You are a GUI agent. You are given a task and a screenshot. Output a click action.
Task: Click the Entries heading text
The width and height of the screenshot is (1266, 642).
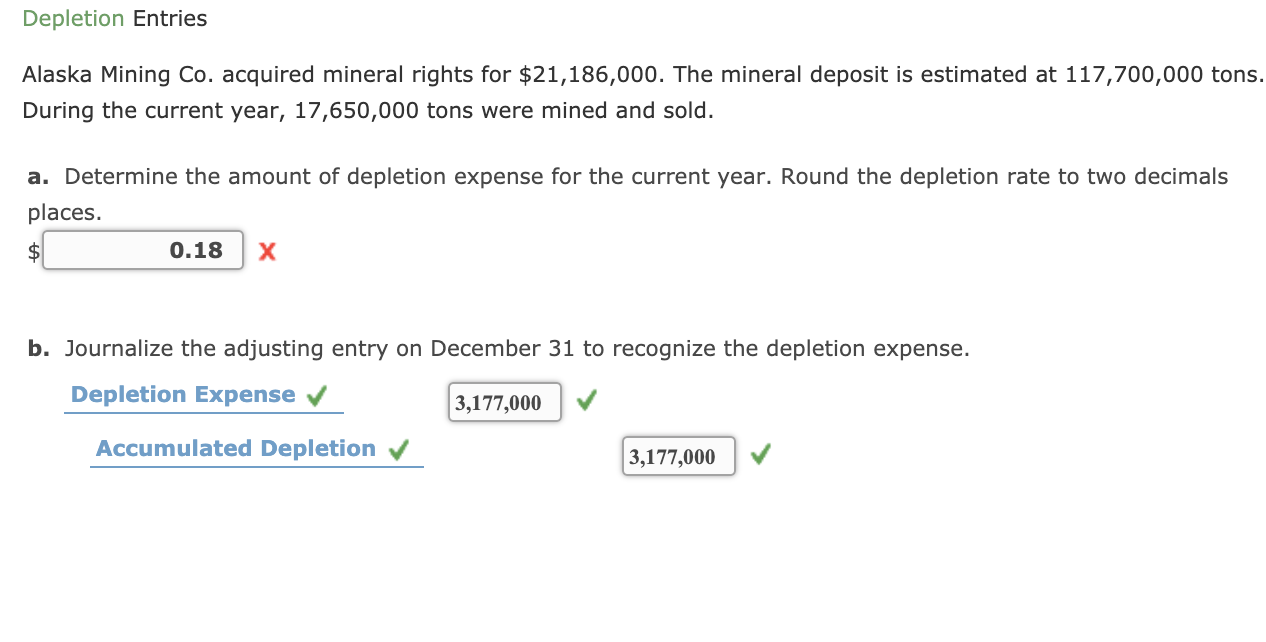(168, 18)
